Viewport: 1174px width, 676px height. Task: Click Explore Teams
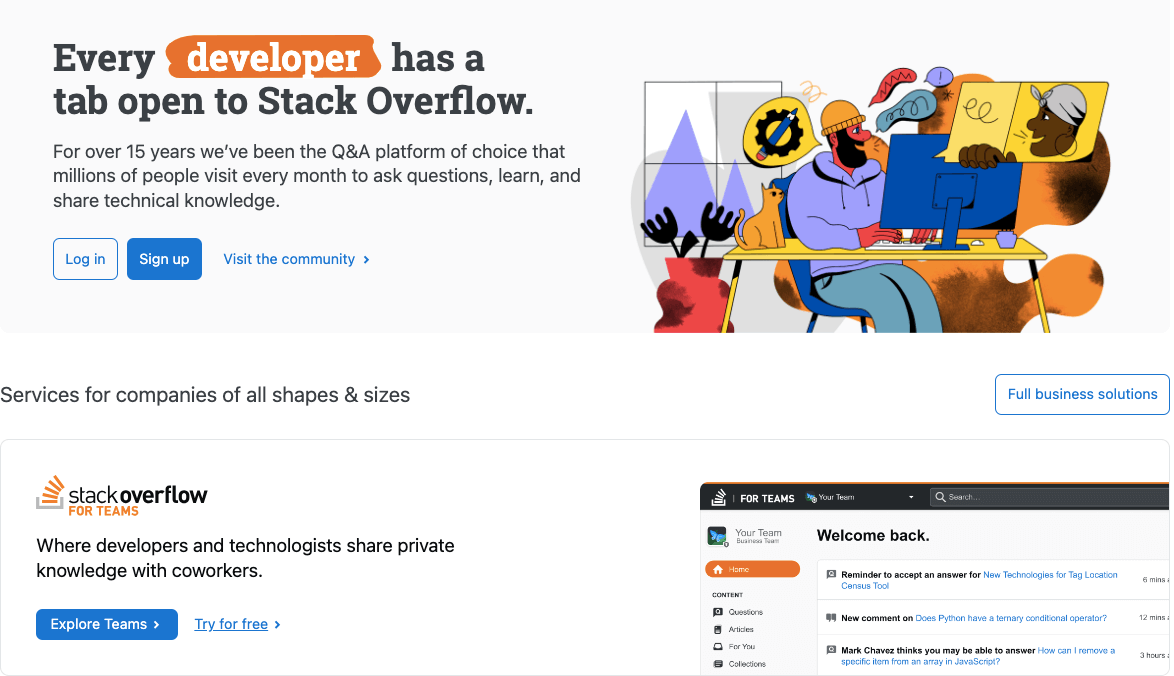click(x=106, y=624)
